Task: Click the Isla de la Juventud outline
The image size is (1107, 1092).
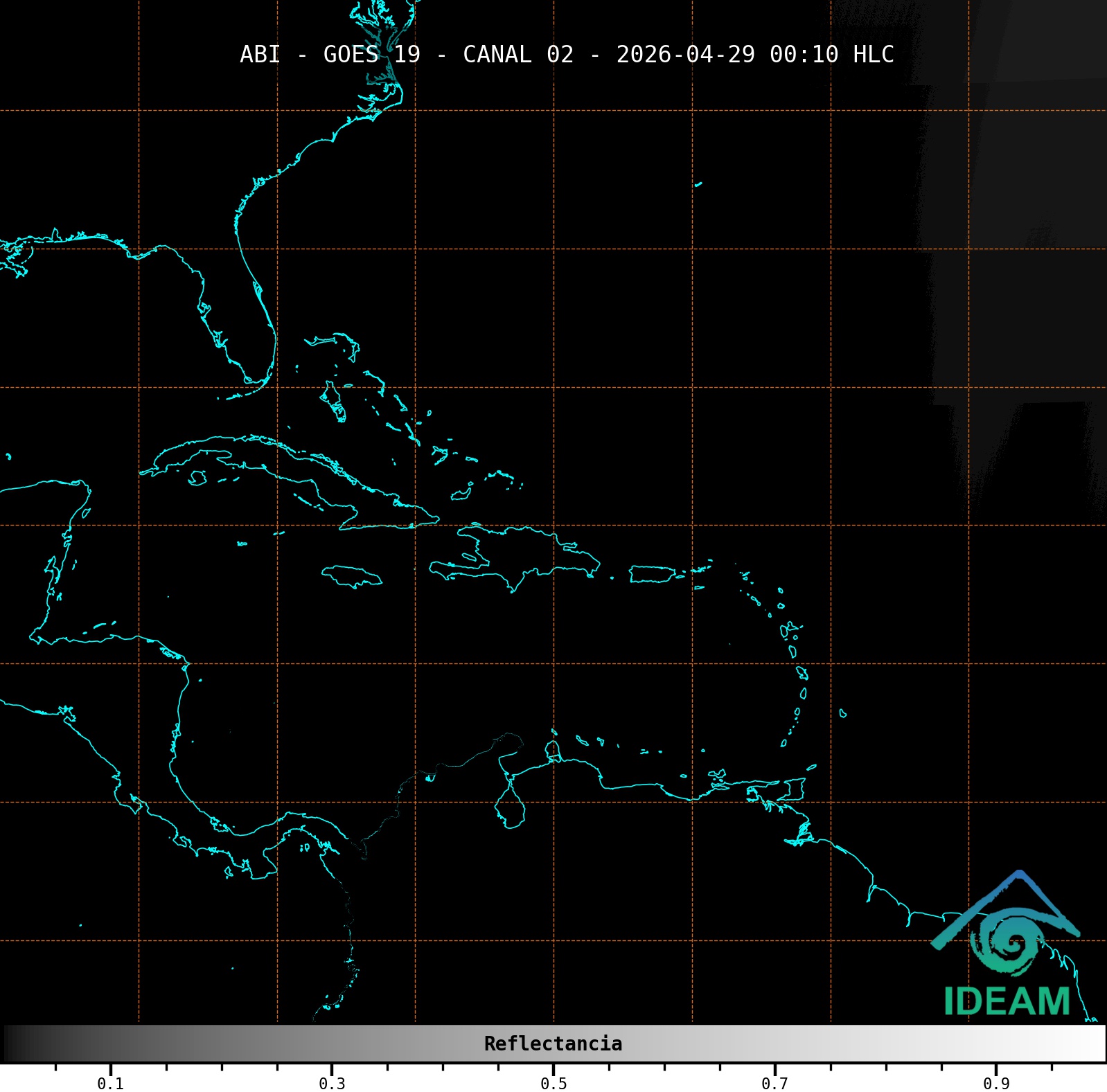Action: 197,478
